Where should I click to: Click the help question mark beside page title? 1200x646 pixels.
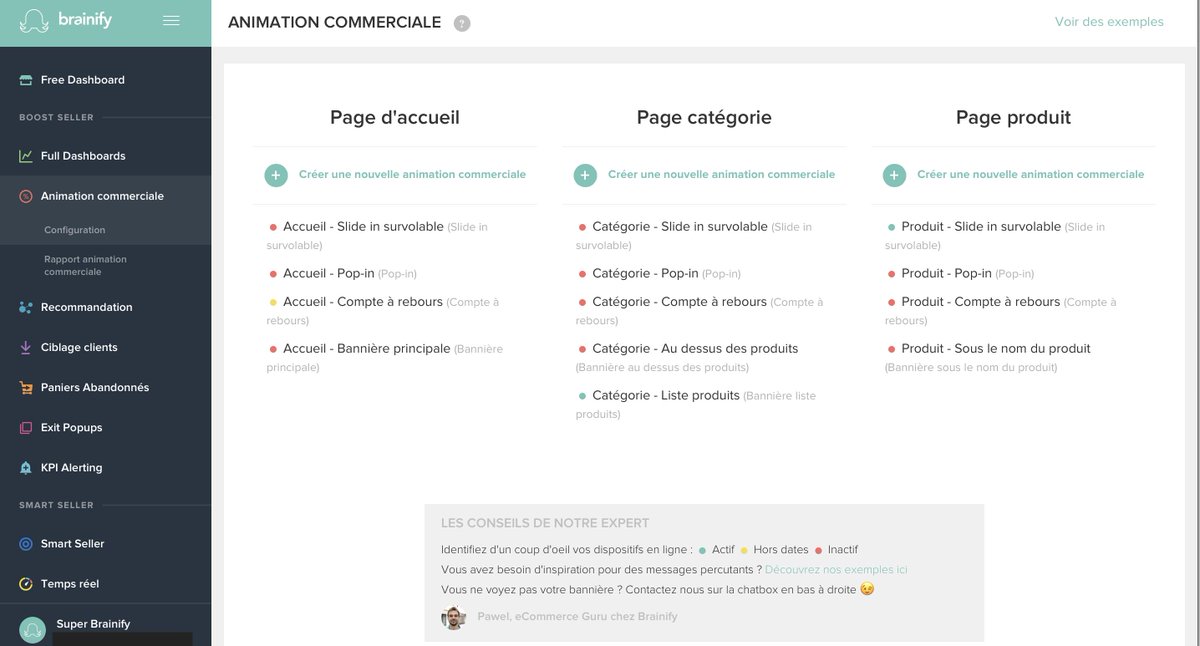pyautogui.click(x=461, y=23)
